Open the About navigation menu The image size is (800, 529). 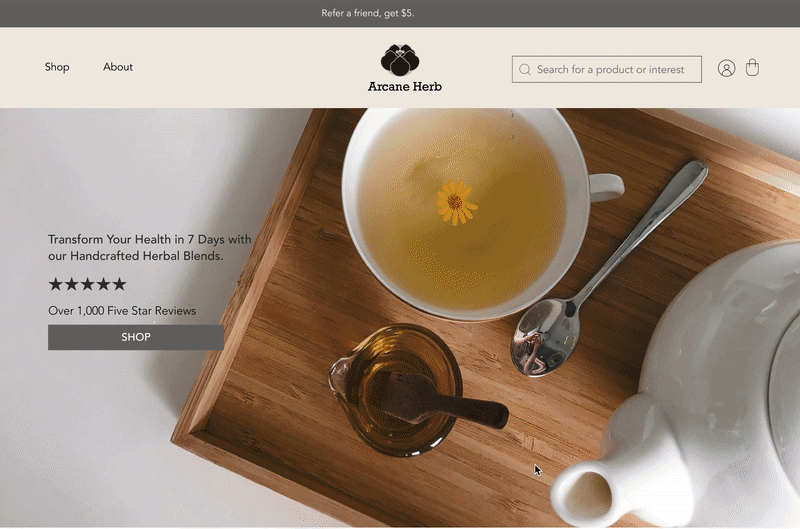pos(118,67)
